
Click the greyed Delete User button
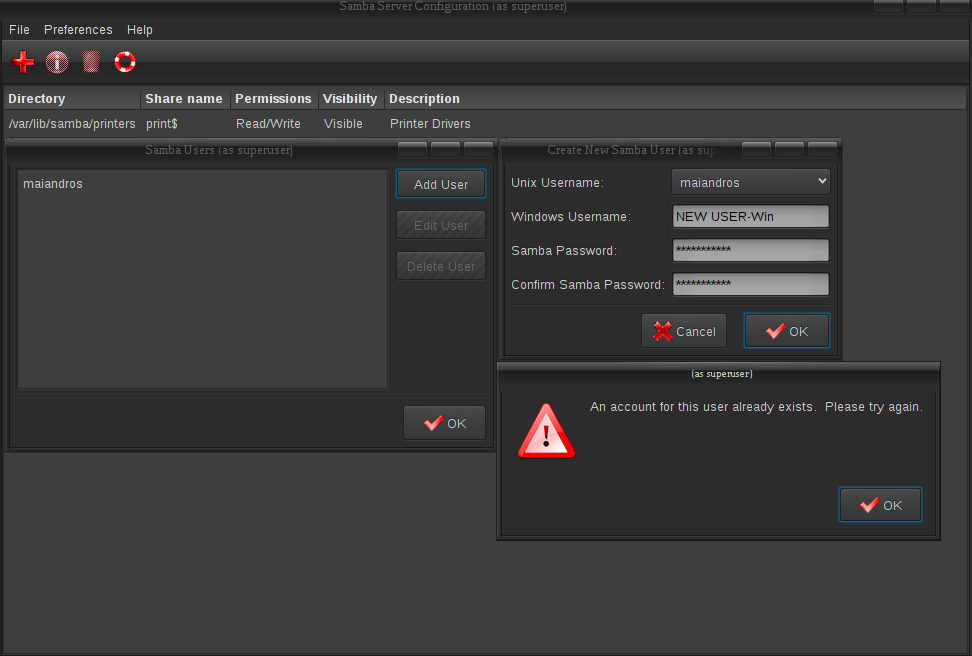pos(441,266)
